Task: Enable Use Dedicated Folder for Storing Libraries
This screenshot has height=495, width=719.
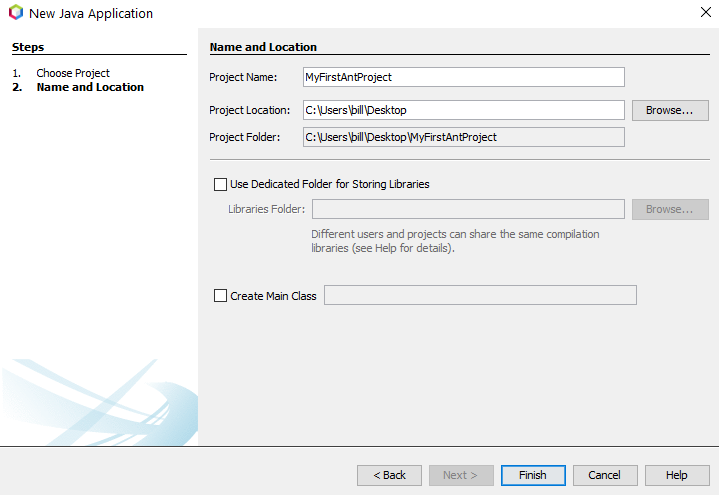Action: [x=221, y=184]
